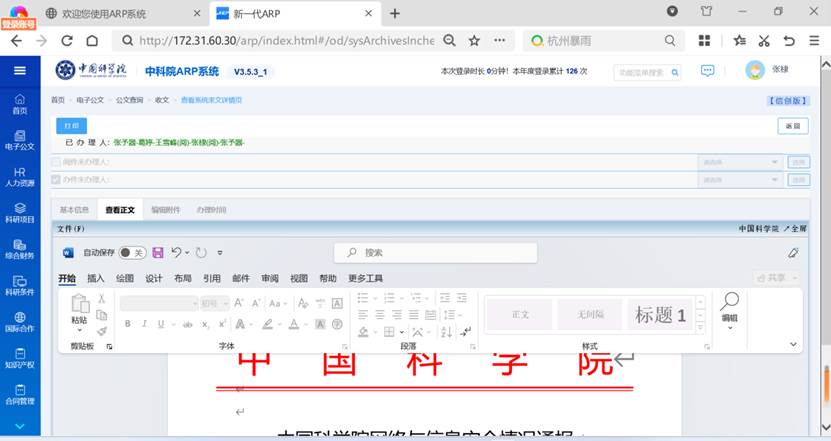Check the 阅件未办理人 checkbox

[x=56, y=161]
